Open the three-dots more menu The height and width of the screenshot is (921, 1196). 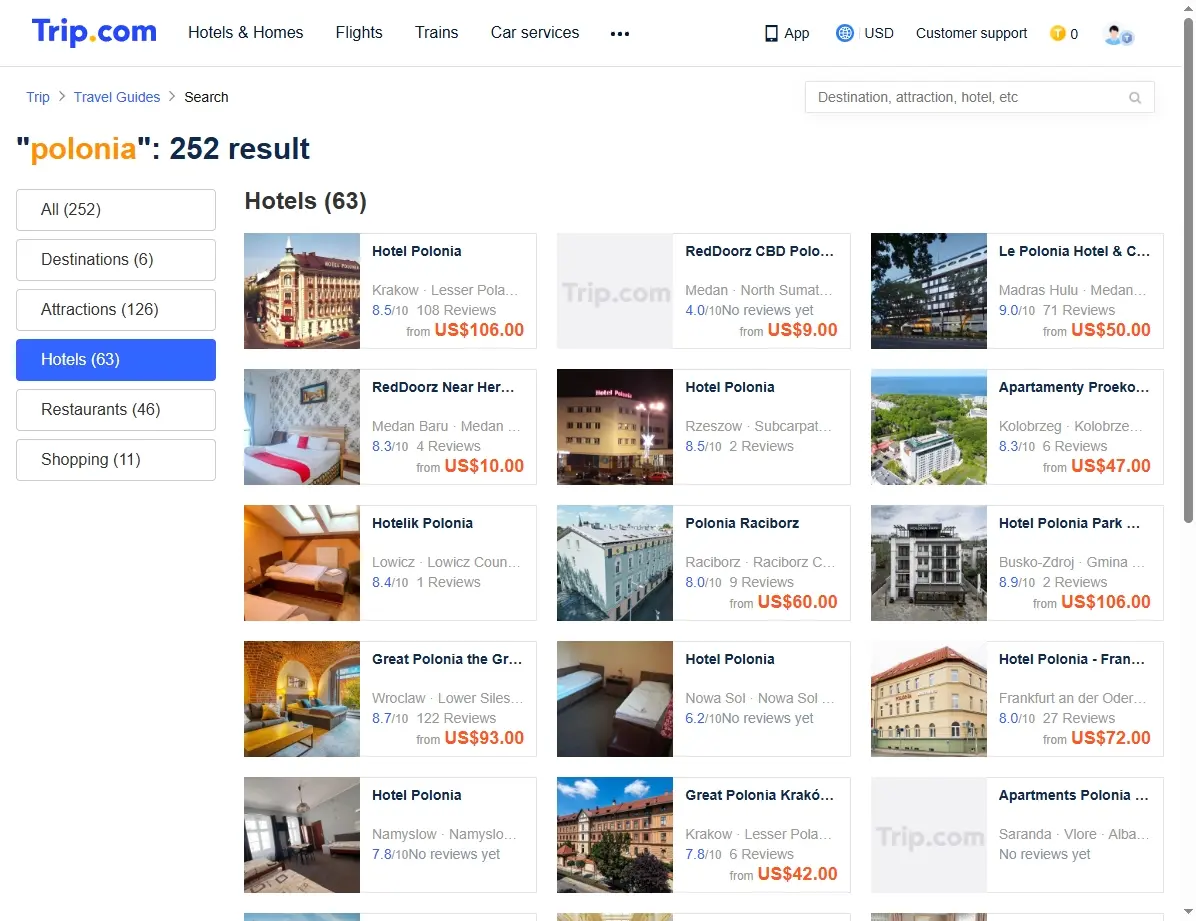(620, 34)
